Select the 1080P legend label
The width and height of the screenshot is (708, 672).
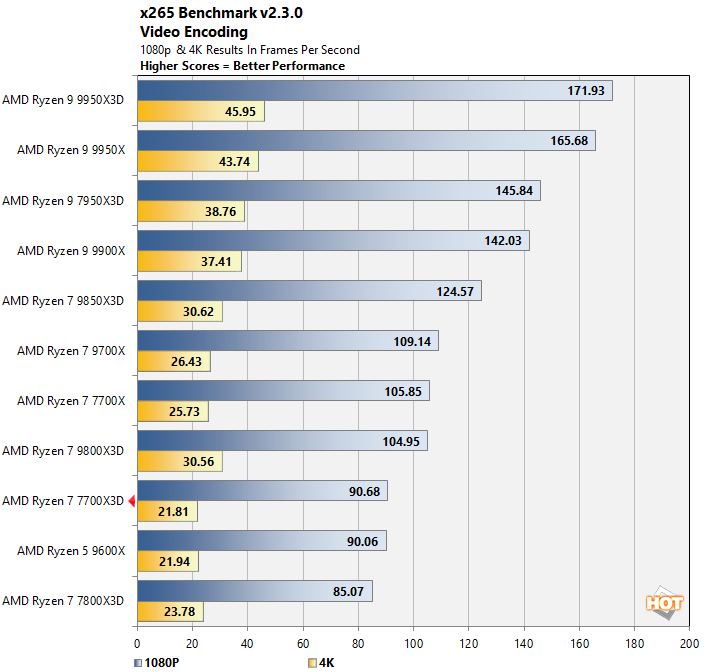(162, 663)
